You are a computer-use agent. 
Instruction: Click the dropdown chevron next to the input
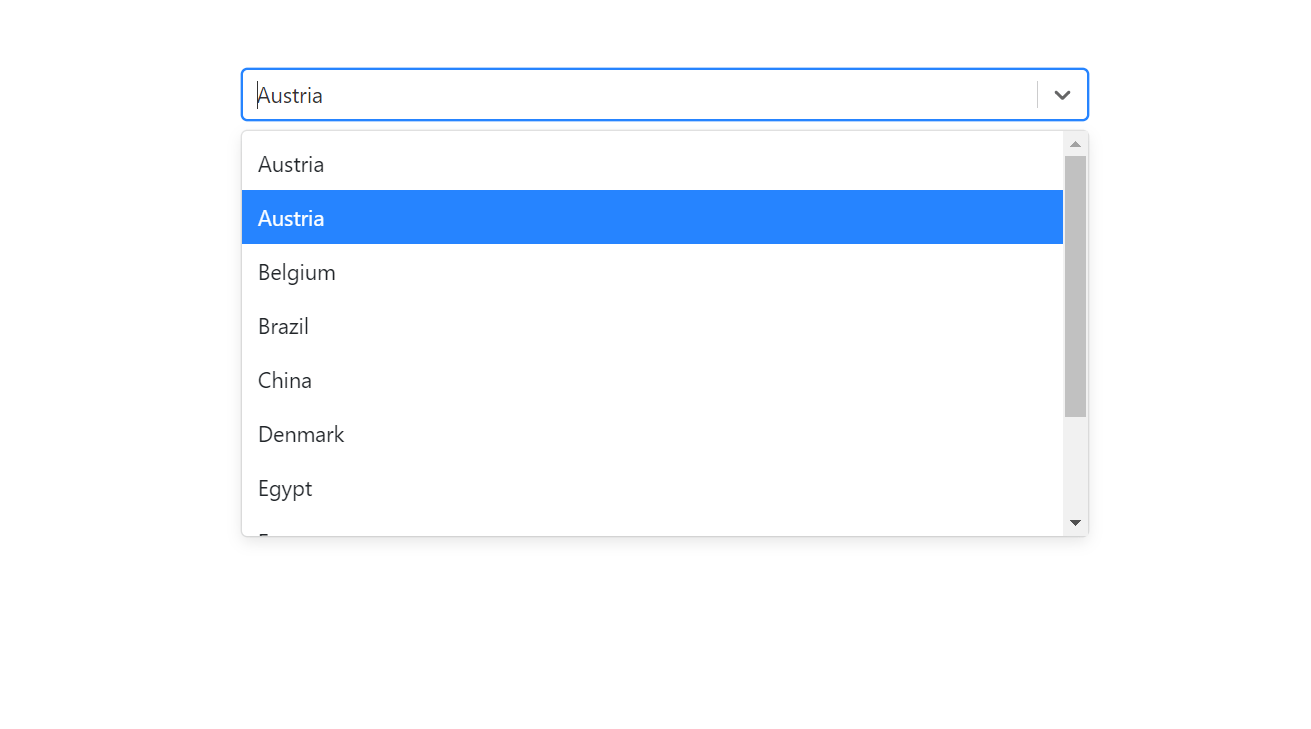click(x=1062, y=94)
